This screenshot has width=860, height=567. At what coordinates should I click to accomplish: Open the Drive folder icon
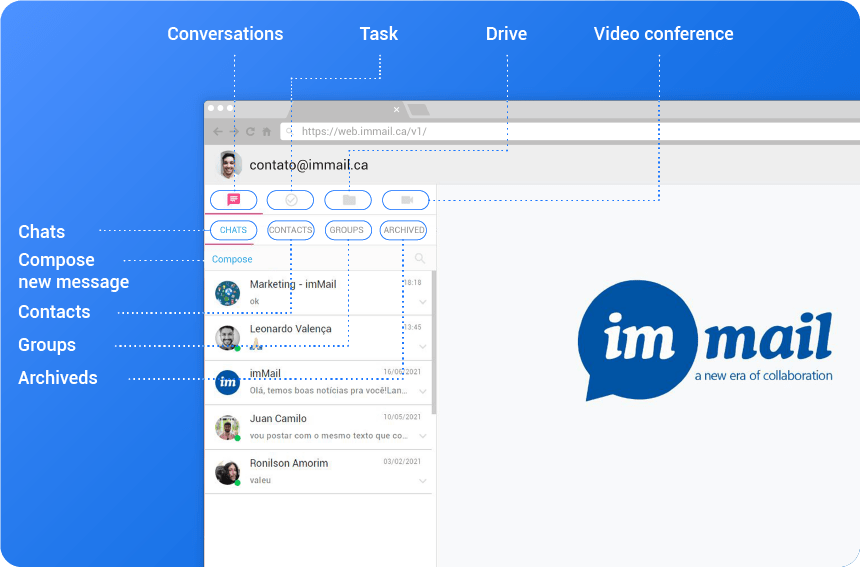tap(348, 200)
